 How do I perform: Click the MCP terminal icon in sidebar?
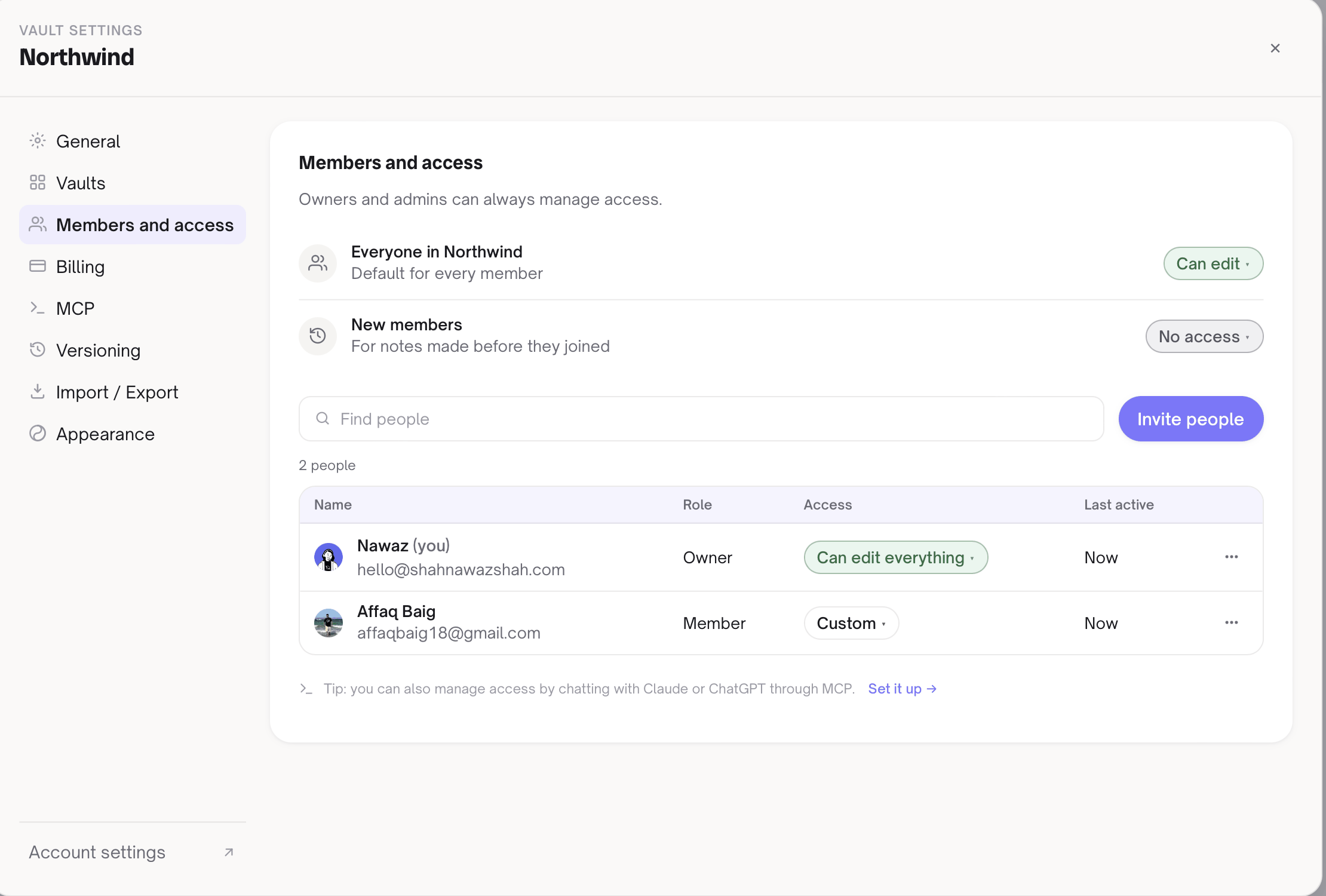38,308
